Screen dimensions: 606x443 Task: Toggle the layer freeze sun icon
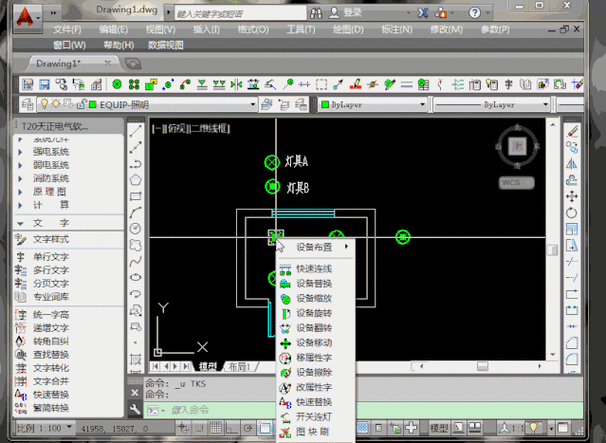[56, 104]
